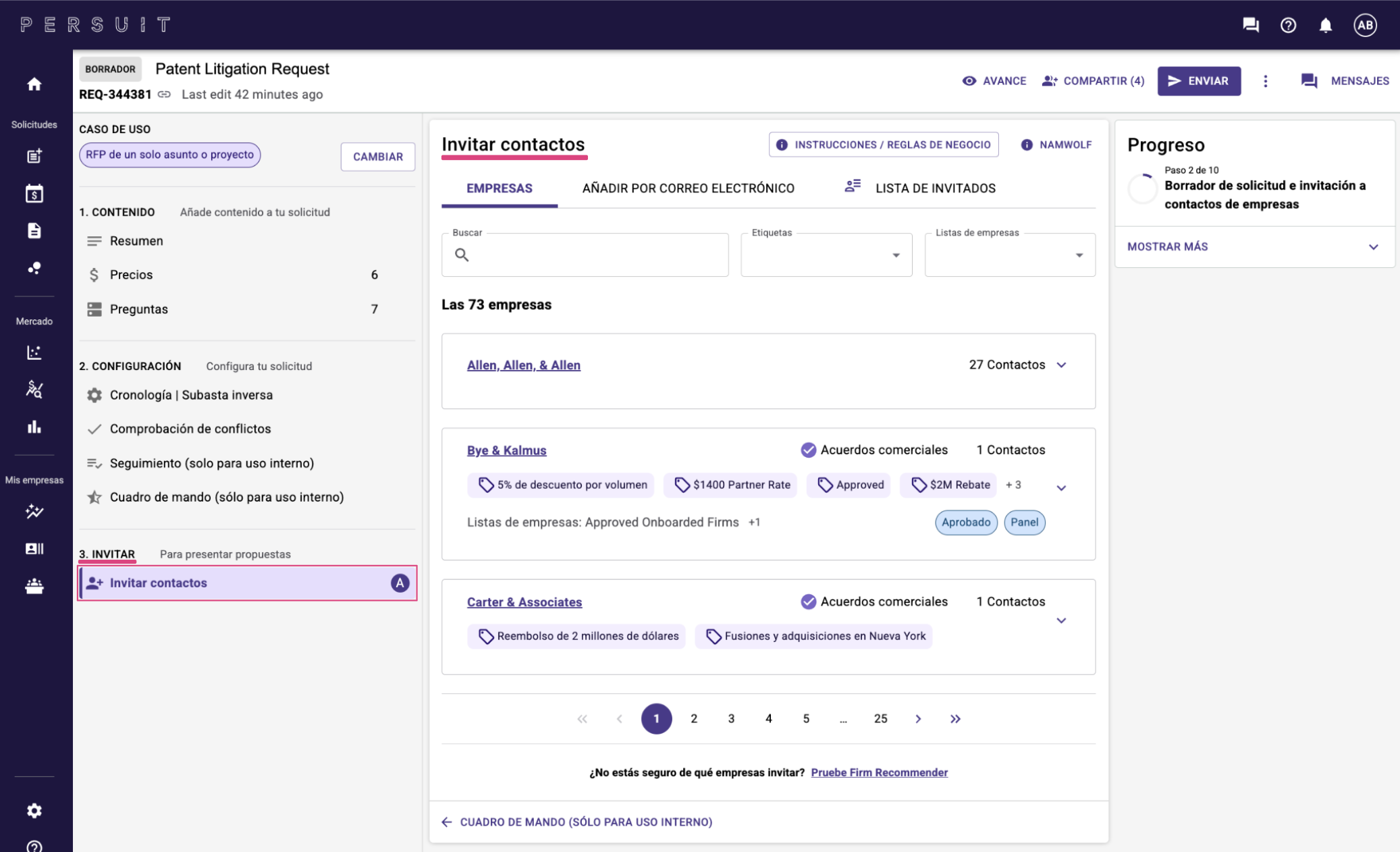Show +1 more Listas de empresas
This screenshot has height=852, width=1400.
tap(754, 523)
